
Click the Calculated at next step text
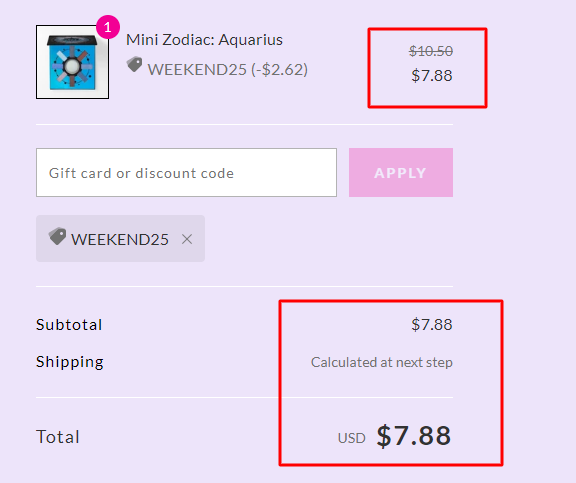click(x=382, y=363)
